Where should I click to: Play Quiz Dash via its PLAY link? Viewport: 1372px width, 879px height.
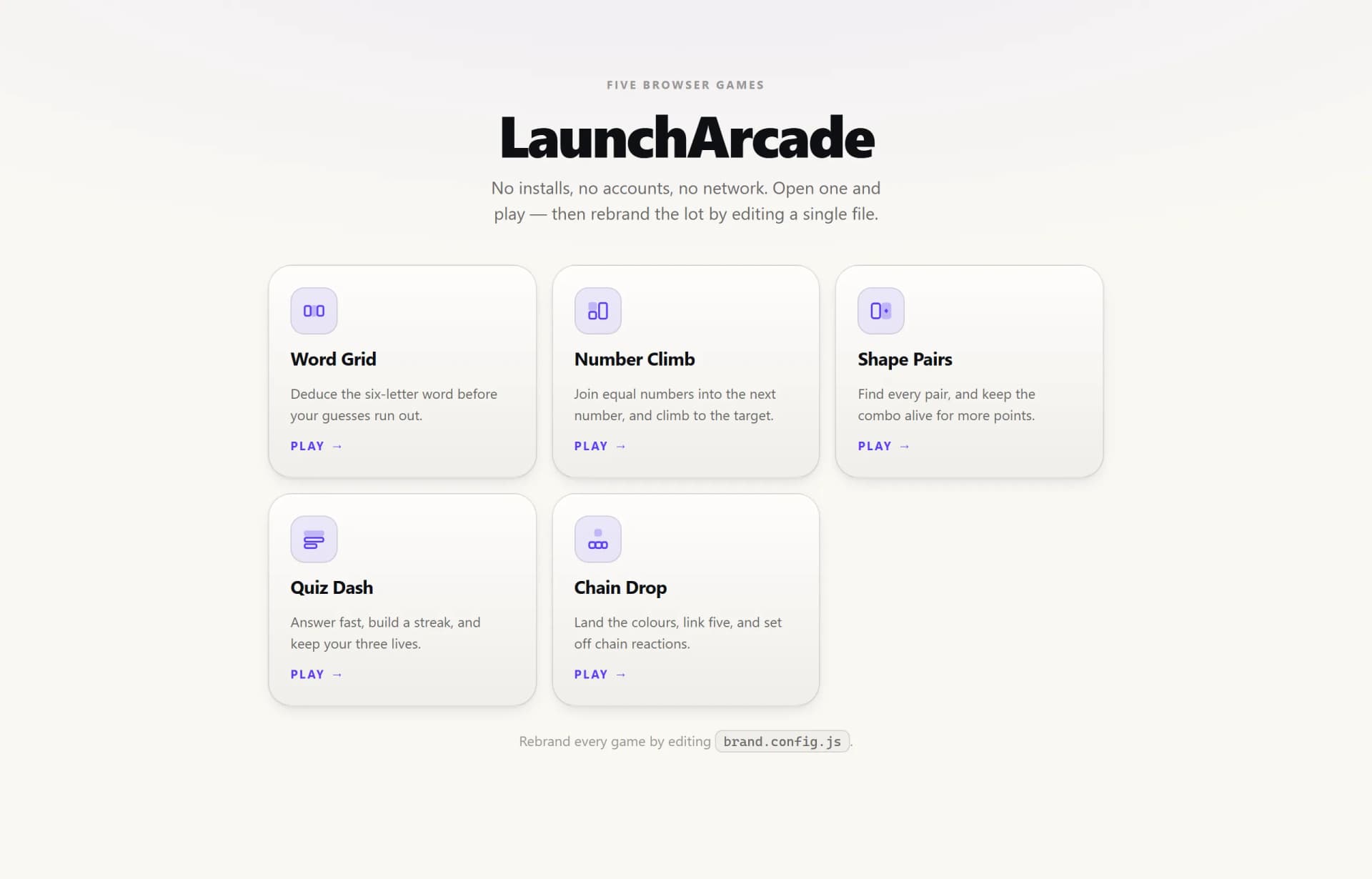[x=316, y=675]
